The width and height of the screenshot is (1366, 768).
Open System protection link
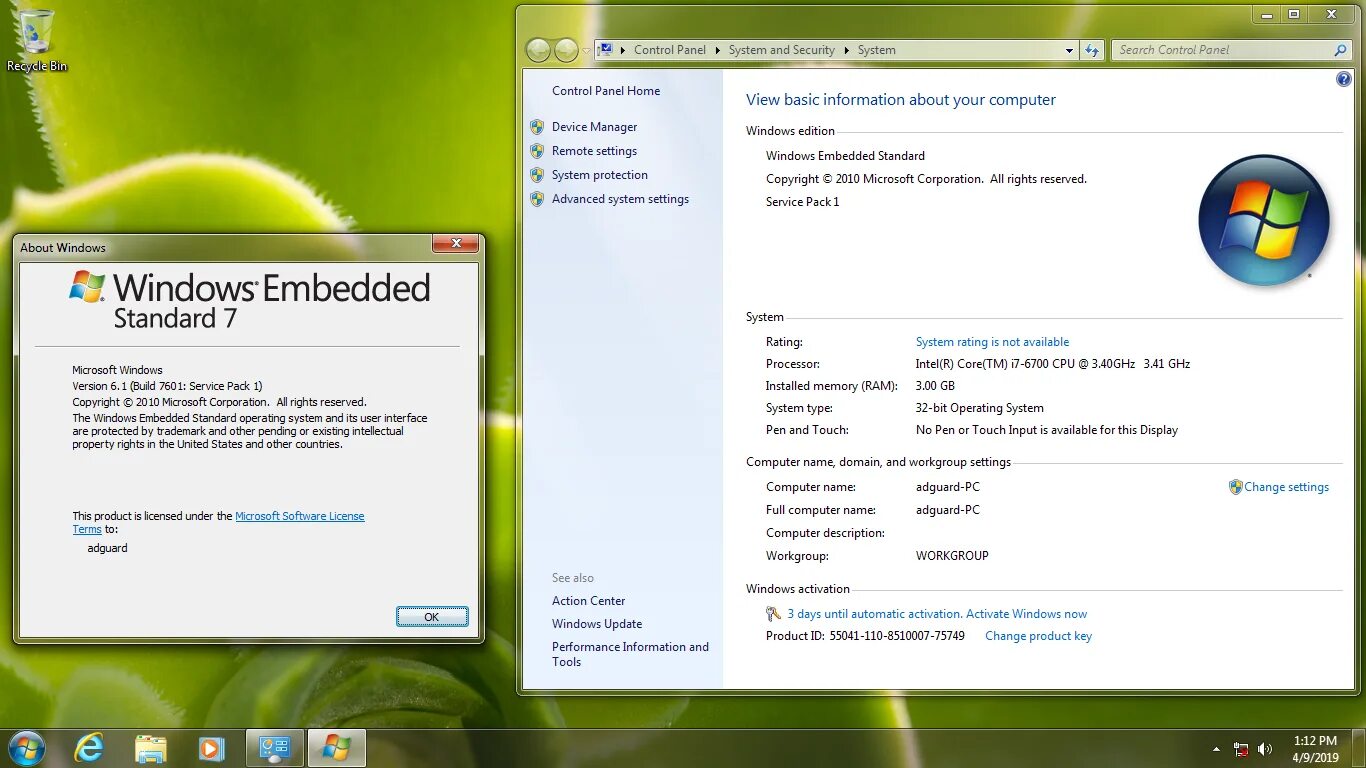[600, 175]
